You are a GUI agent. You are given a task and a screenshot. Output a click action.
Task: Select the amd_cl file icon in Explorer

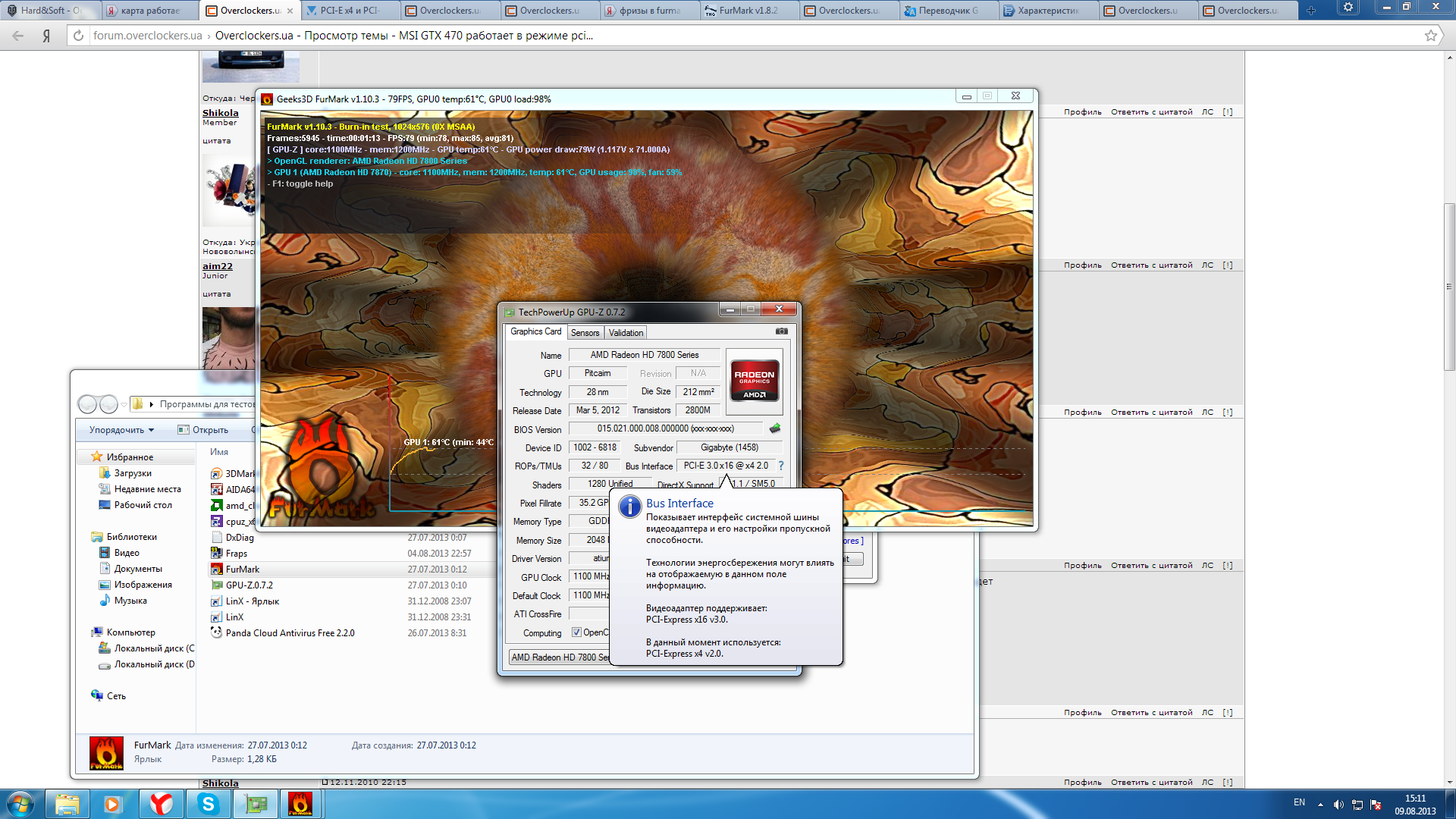(217, 506)
